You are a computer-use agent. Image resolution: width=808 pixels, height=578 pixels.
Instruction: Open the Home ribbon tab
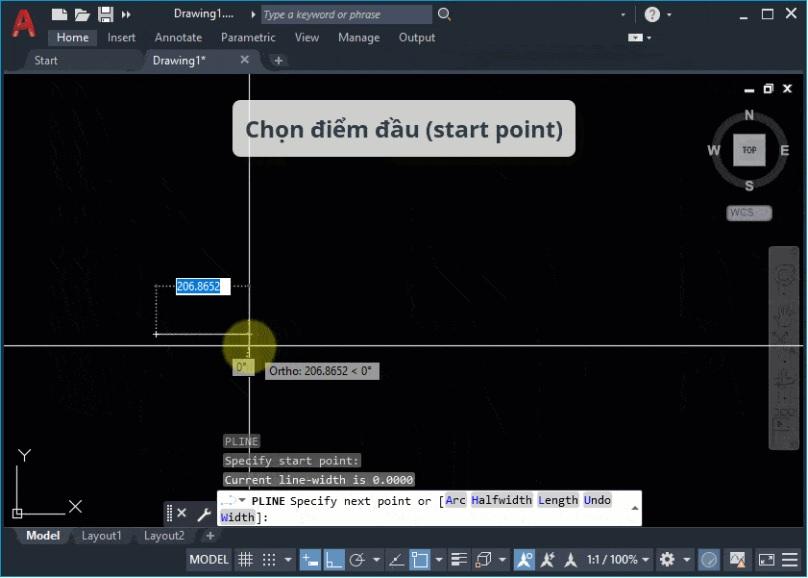click(x=72, y=38)
